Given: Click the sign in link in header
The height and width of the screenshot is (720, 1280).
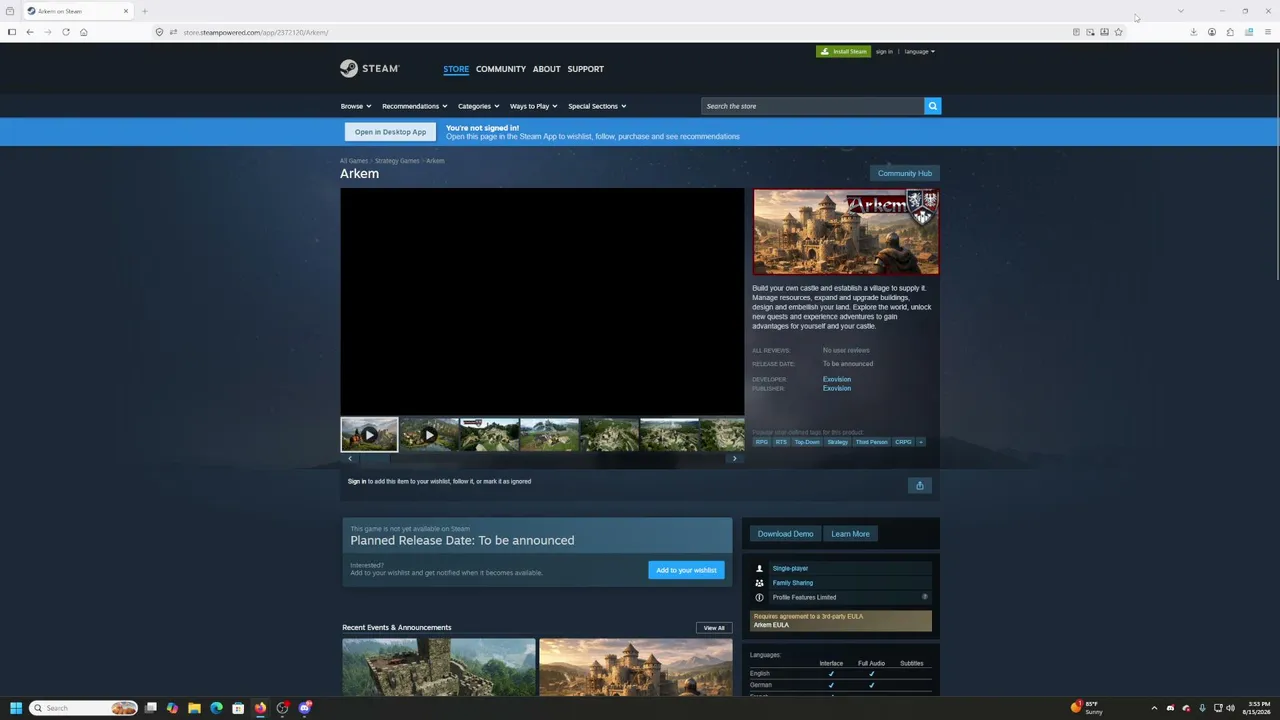Looking at the screenshot, I should click(884, 52).
